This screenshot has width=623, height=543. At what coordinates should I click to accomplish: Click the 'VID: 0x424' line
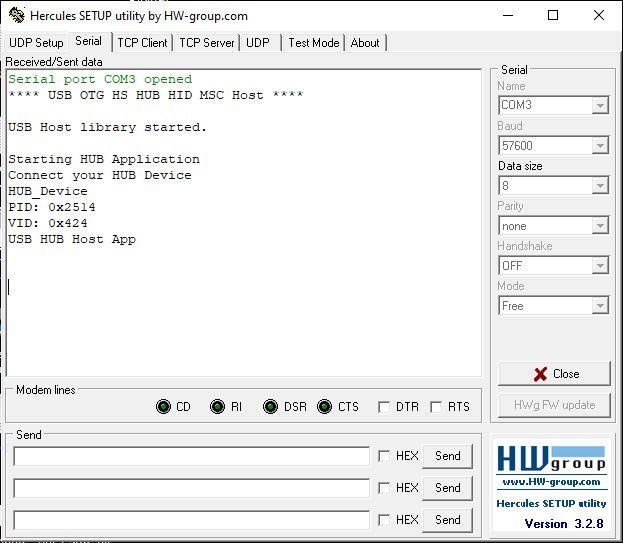[48, 223]
